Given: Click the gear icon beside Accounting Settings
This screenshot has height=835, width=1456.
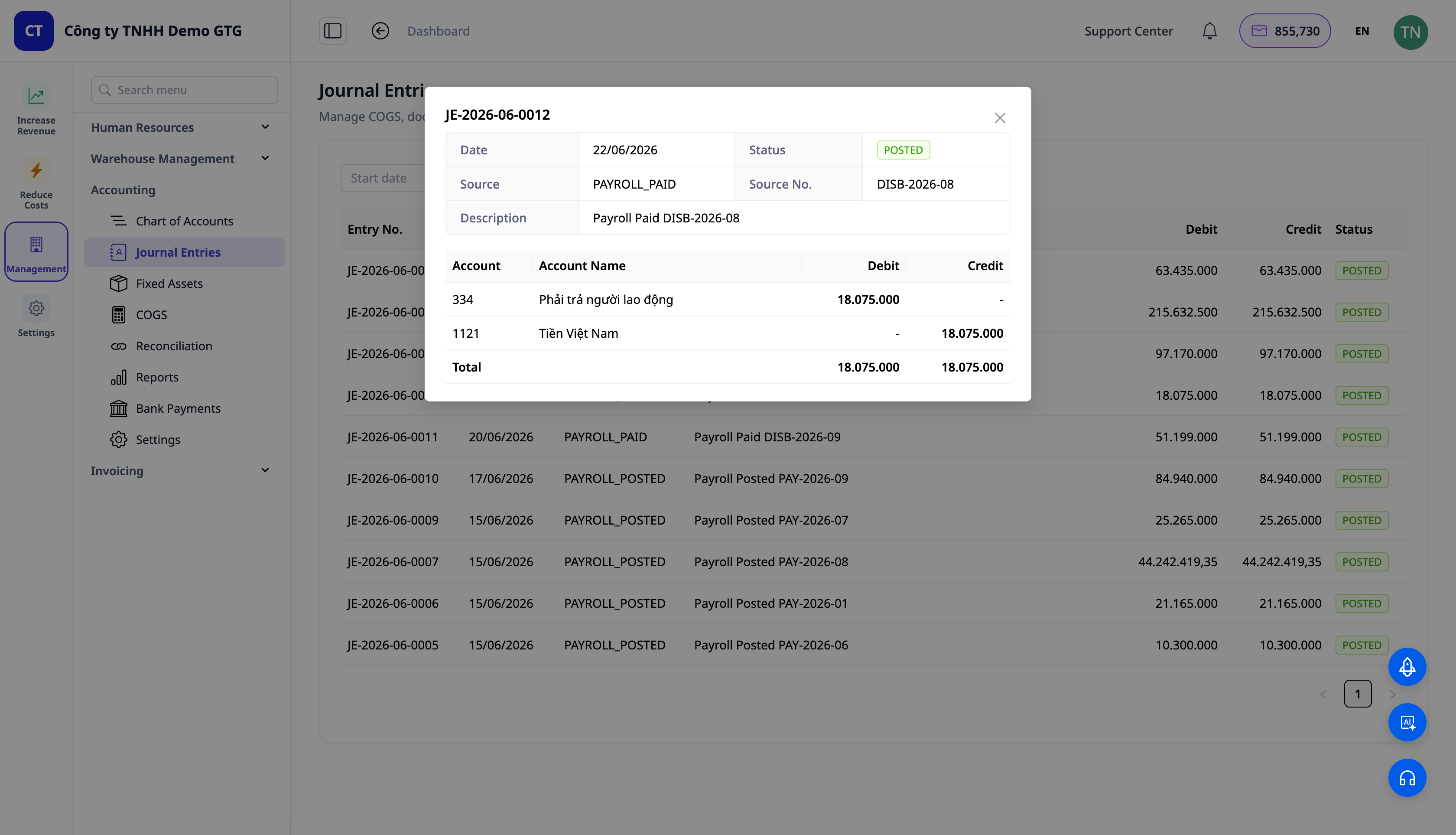Looking at the screenshot, I should tap(119, 440).
